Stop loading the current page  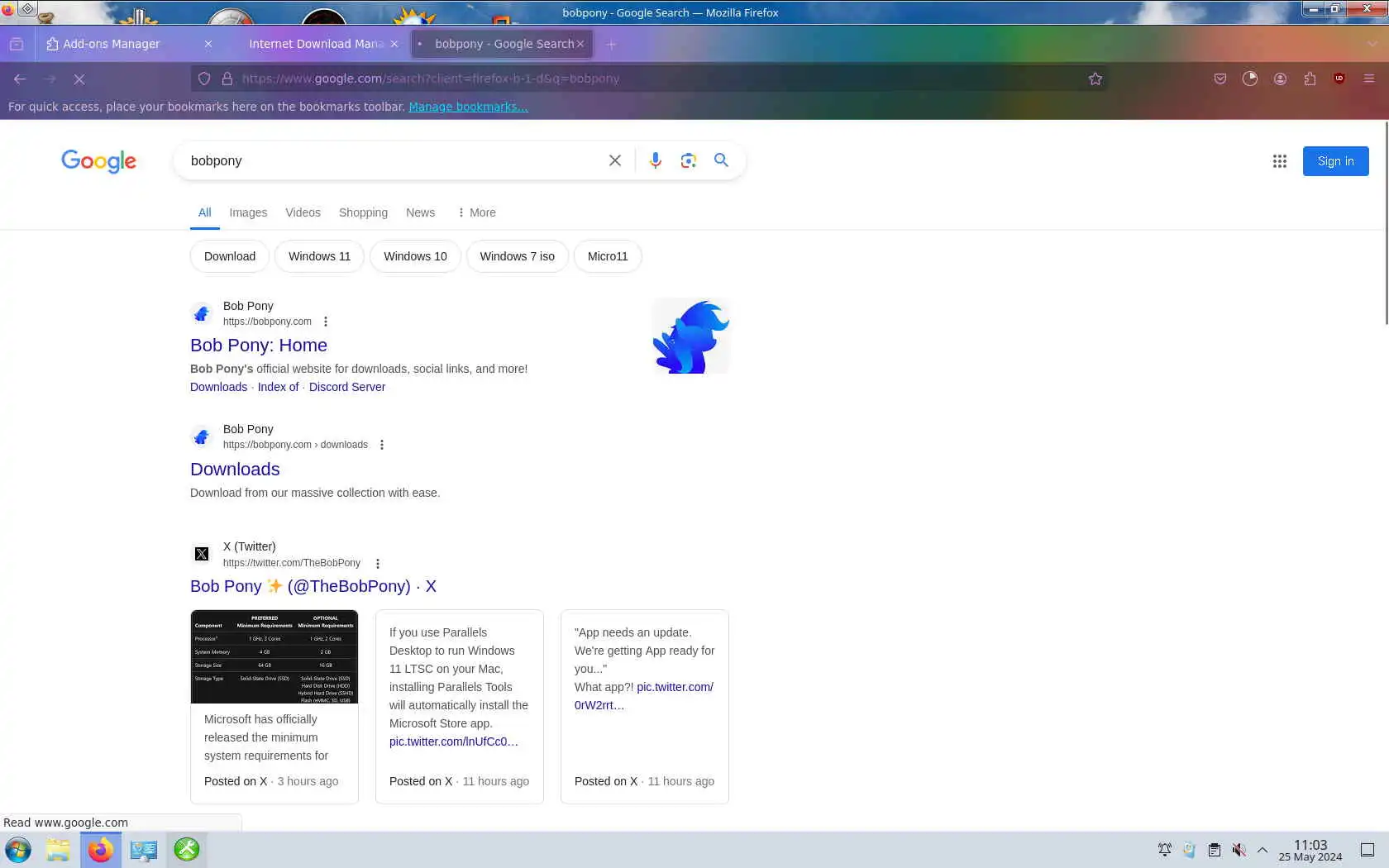click(x=79, y=79)
